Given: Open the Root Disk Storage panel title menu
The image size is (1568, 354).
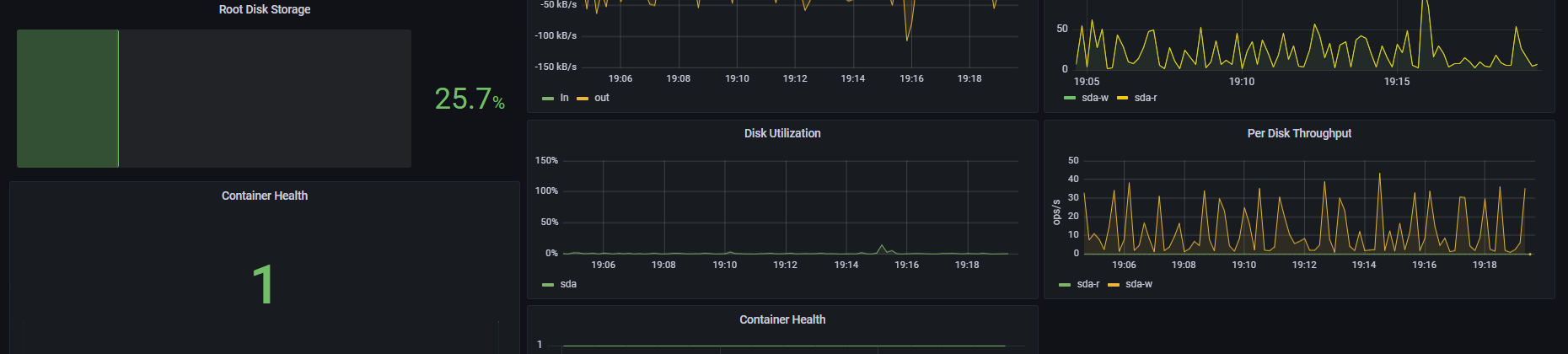Looking at the screenshot, I should pos(264,9).
